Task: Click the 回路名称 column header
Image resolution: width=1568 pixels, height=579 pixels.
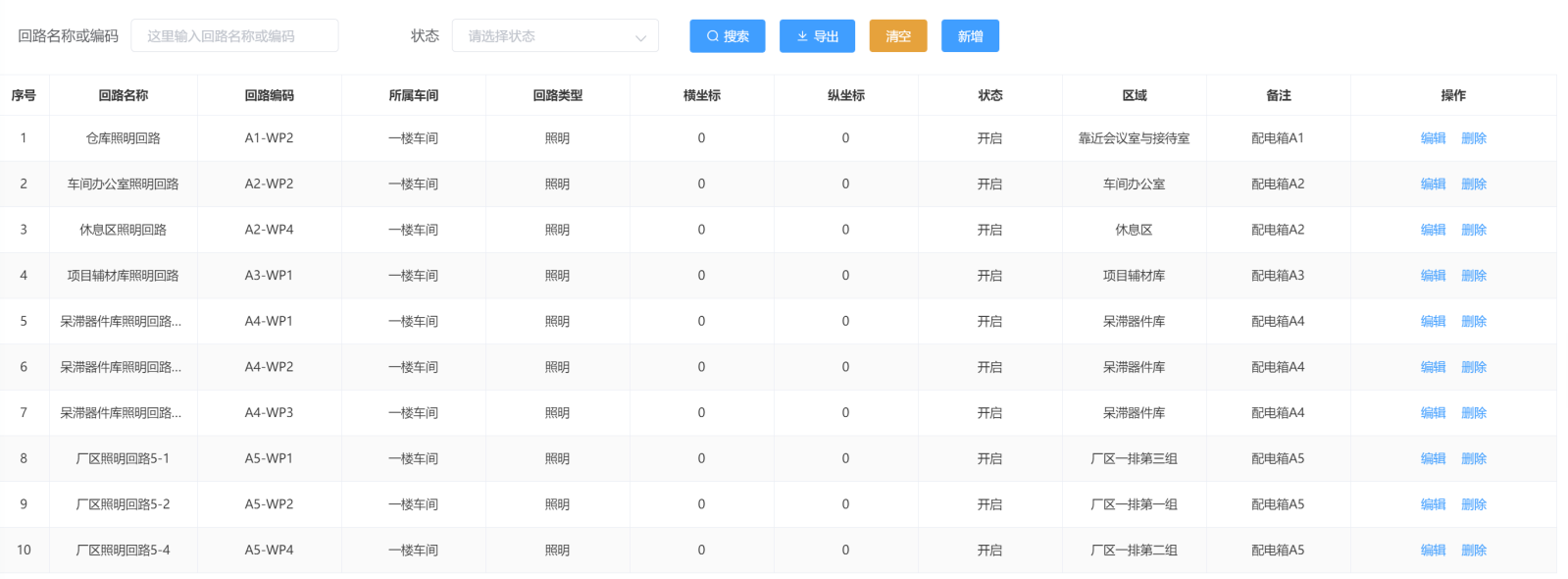Action: point(124,95)
